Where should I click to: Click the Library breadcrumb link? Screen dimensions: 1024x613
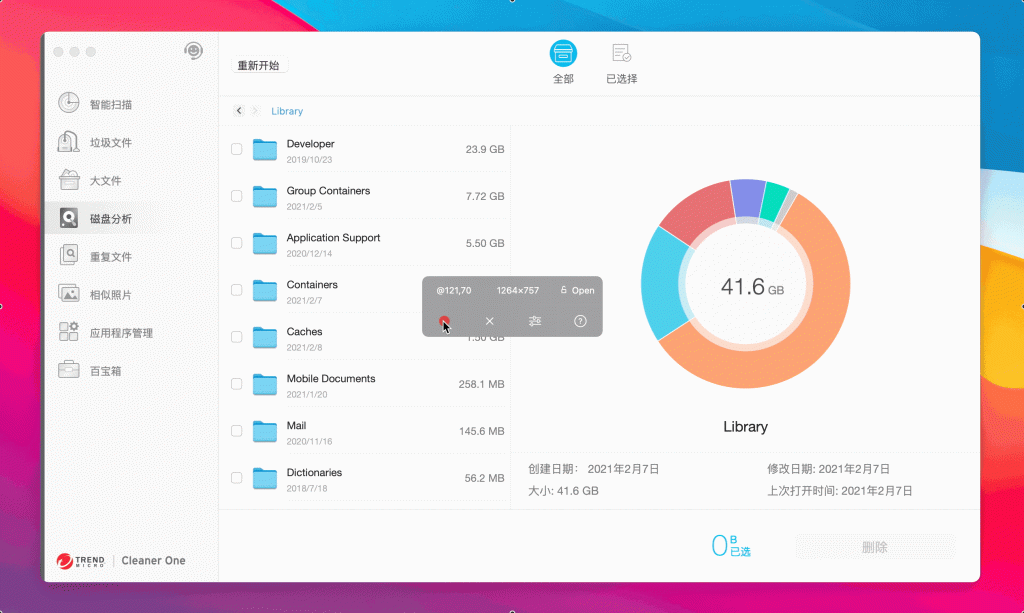point(287,111)
